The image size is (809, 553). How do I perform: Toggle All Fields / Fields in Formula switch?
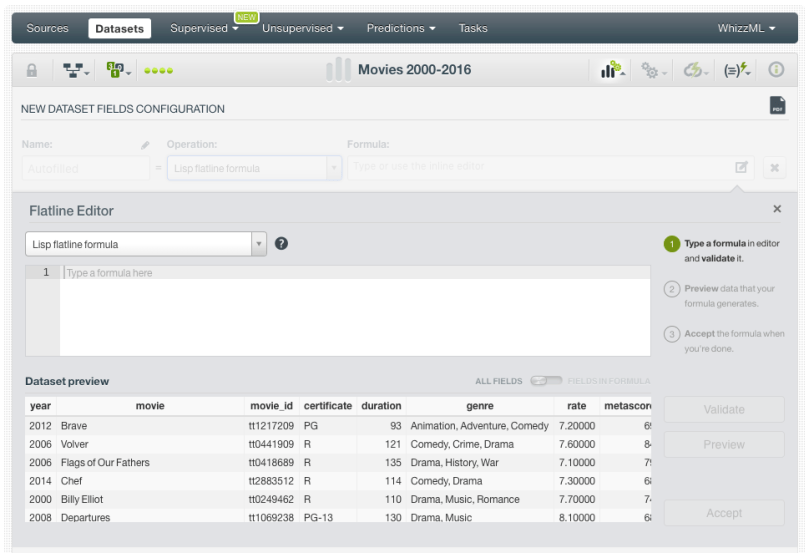click(547, 381)
